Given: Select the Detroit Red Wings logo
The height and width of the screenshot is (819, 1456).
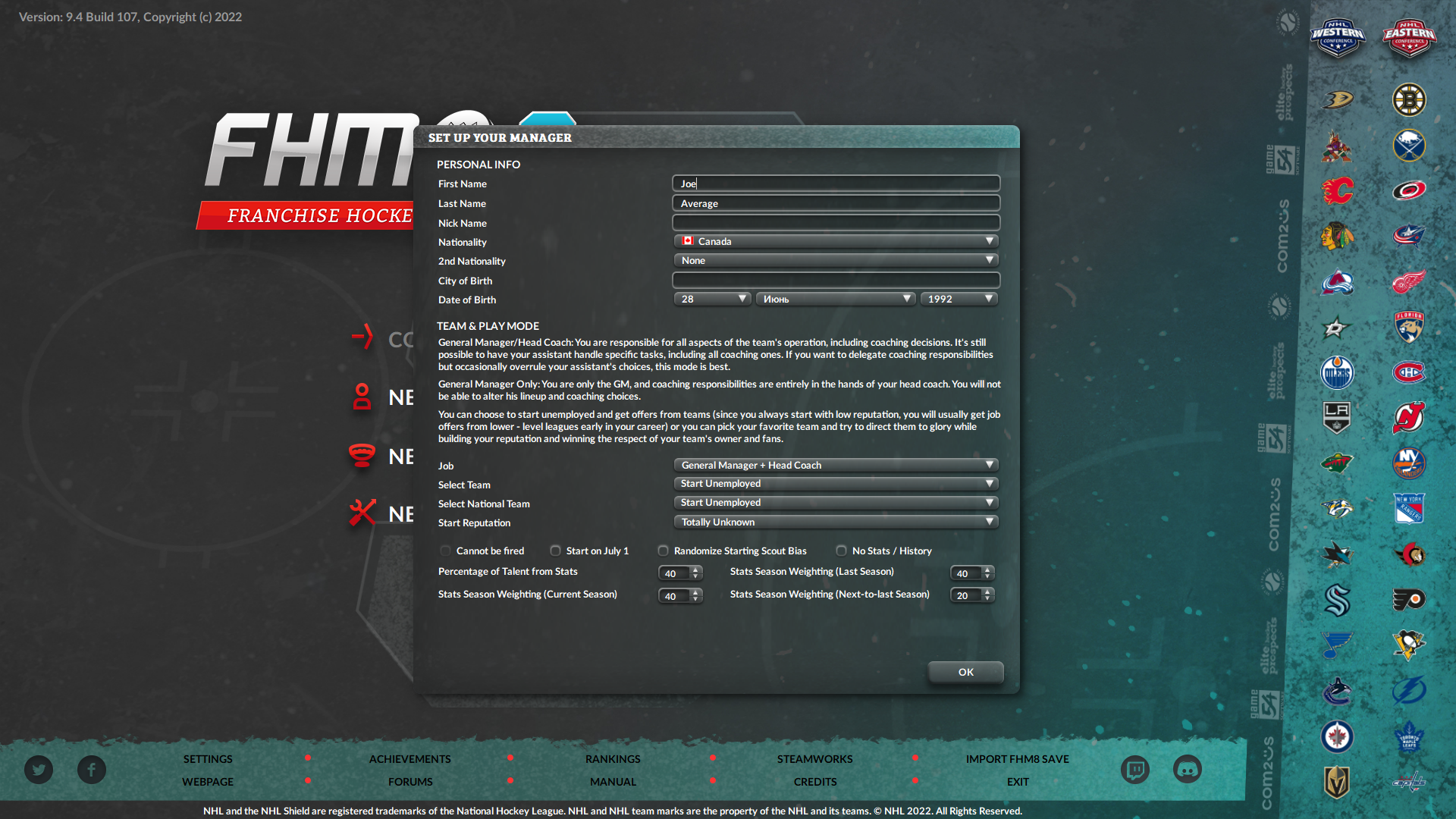Looking at the screenshot, I should coord(1409,282).
